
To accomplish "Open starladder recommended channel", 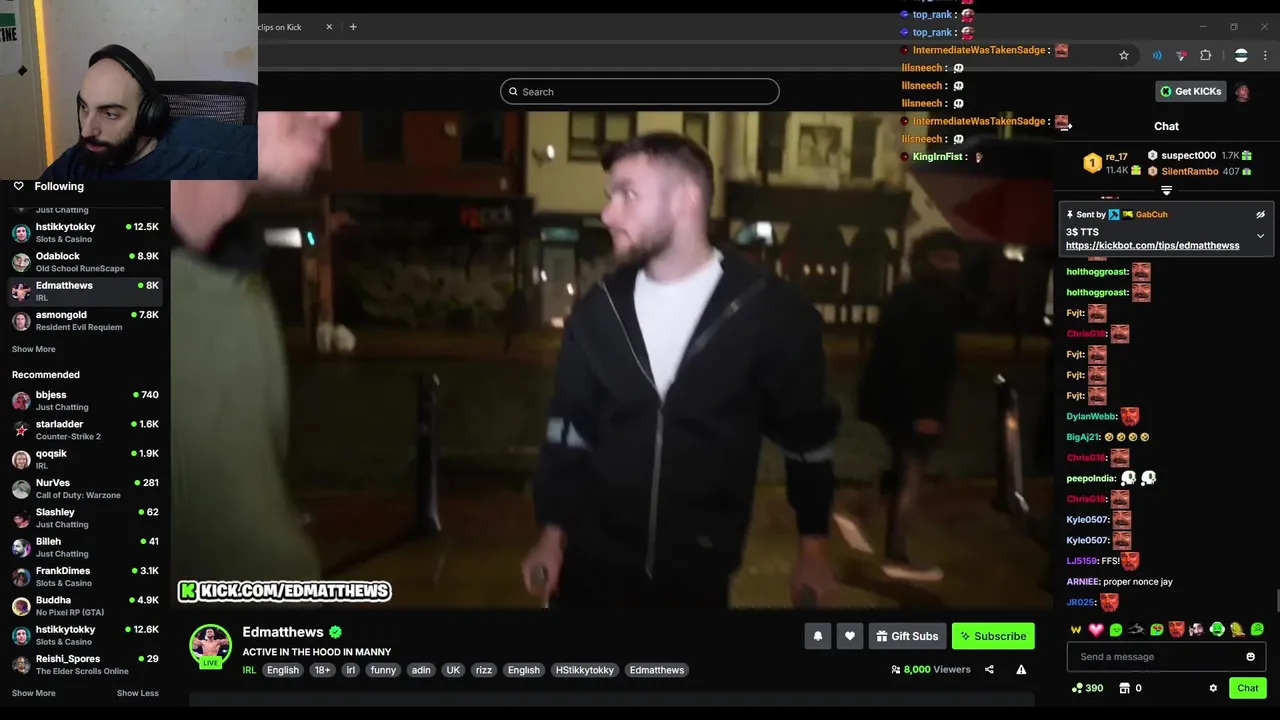I will click(x=85, y=430).
